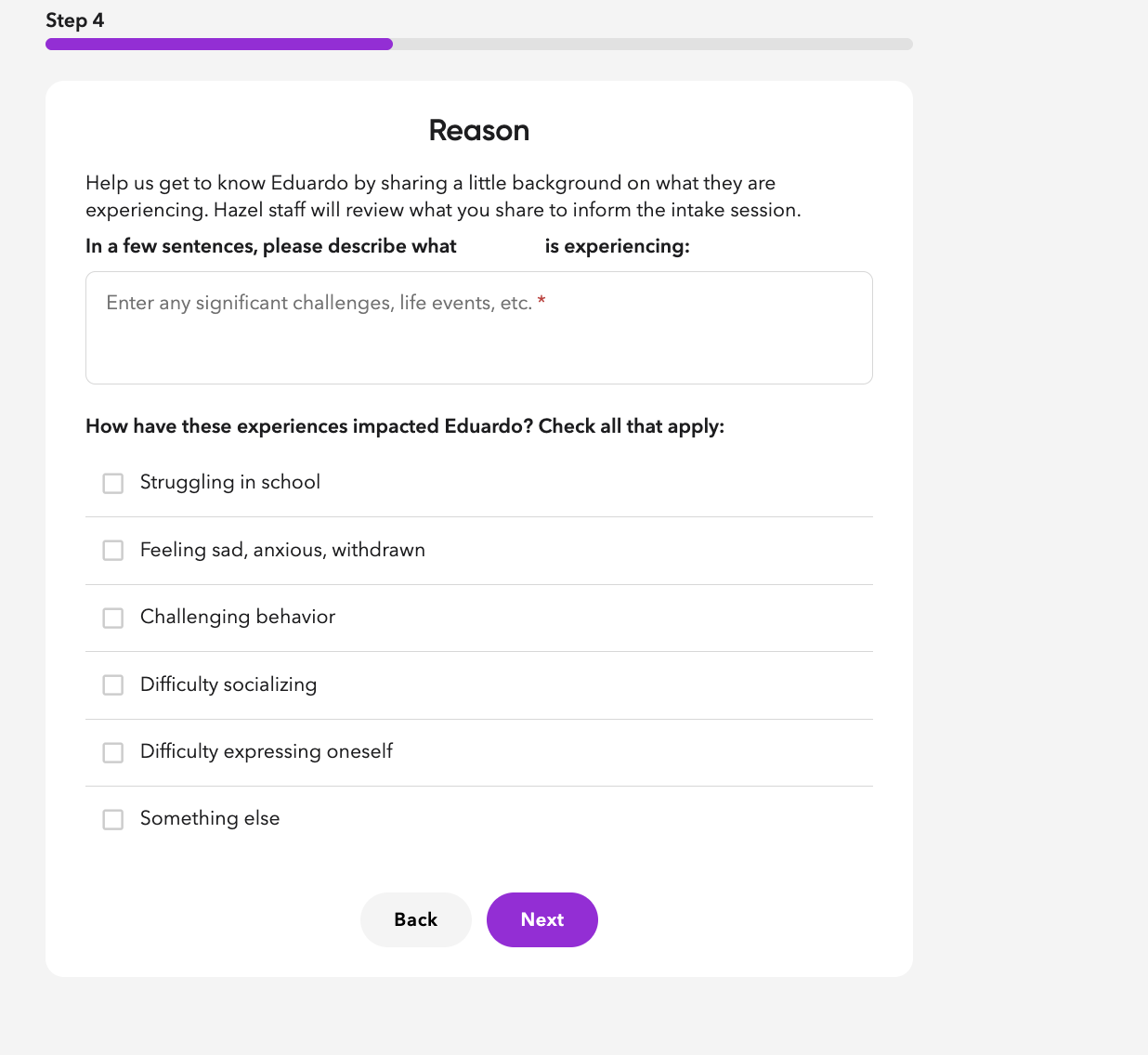Click the purple Next button
The image size is (1148, 1055).
(542, 919)
